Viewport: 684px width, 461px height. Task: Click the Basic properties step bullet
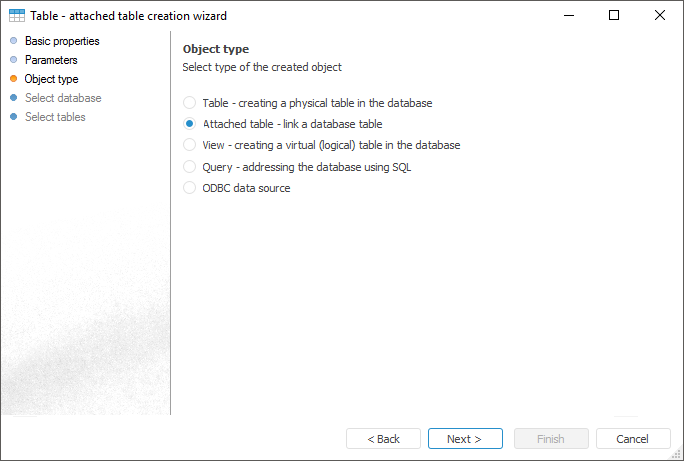(x=13, y=41)
